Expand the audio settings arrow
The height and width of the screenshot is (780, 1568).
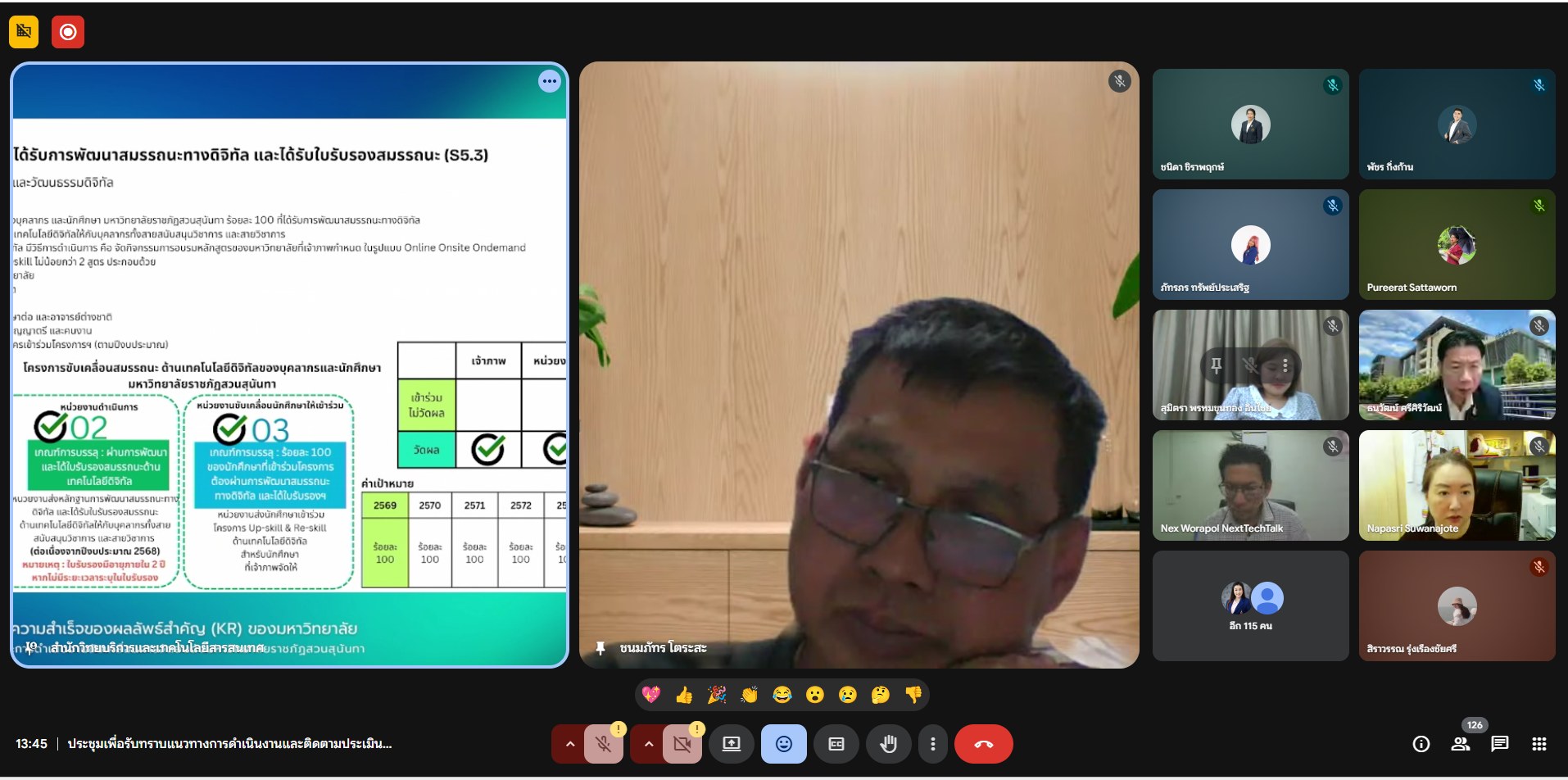pos(569,744)
